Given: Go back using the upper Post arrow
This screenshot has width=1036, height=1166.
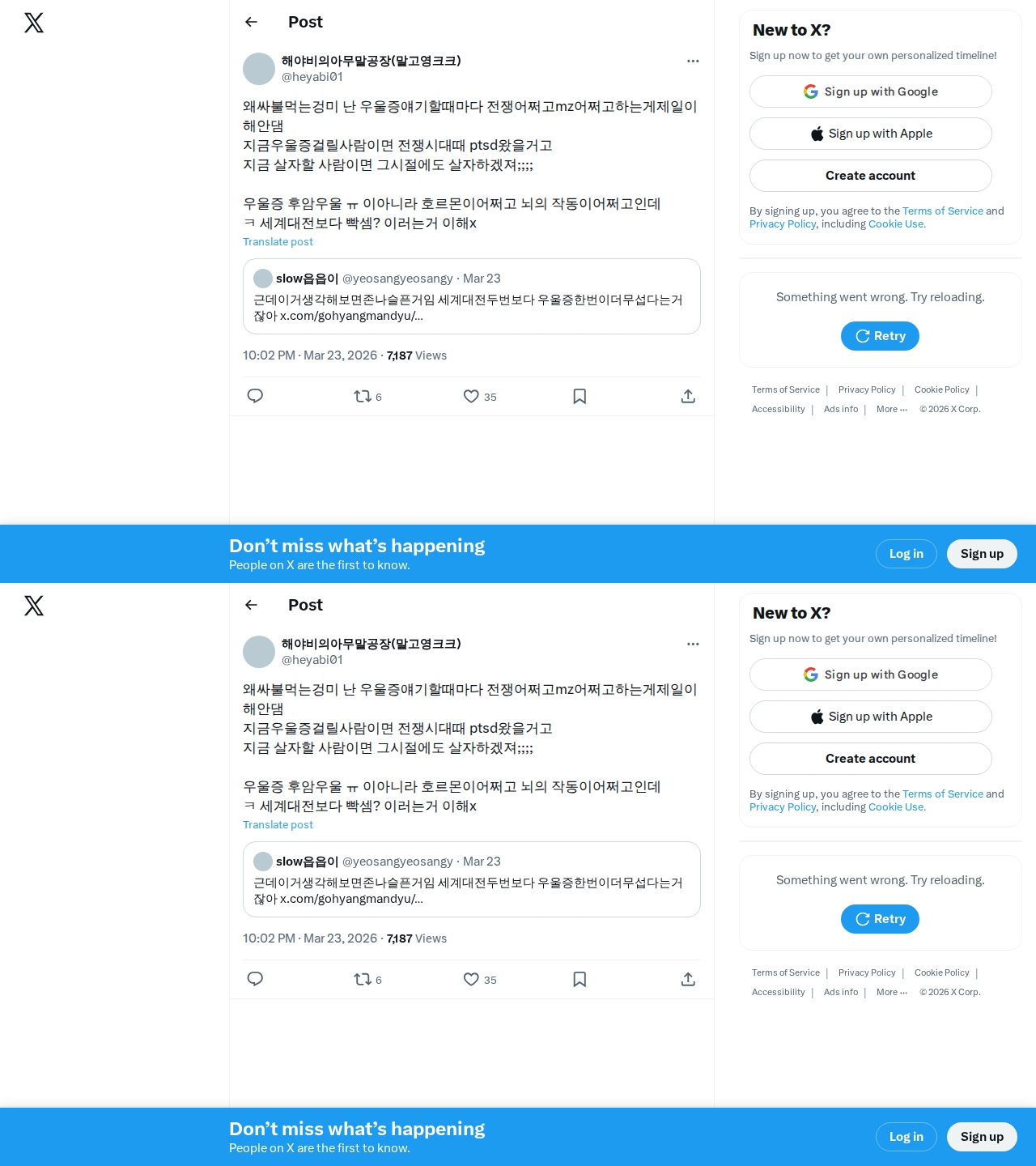Looking at the screenshot, I should 251,22.
